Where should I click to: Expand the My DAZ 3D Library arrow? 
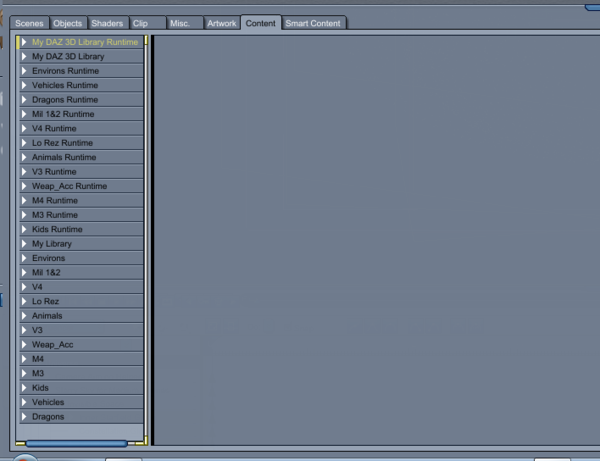pyautogui.click(x=24, y=56)
